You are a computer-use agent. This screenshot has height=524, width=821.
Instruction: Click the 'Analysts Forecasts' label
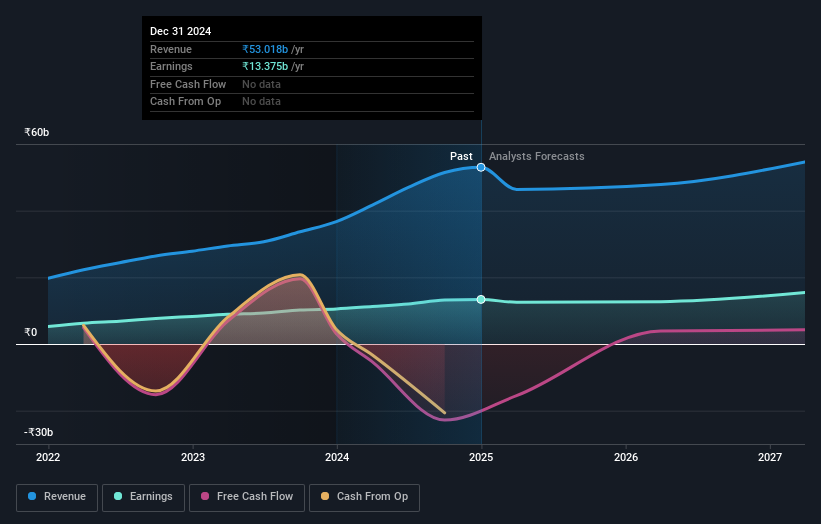pos(537,157)
